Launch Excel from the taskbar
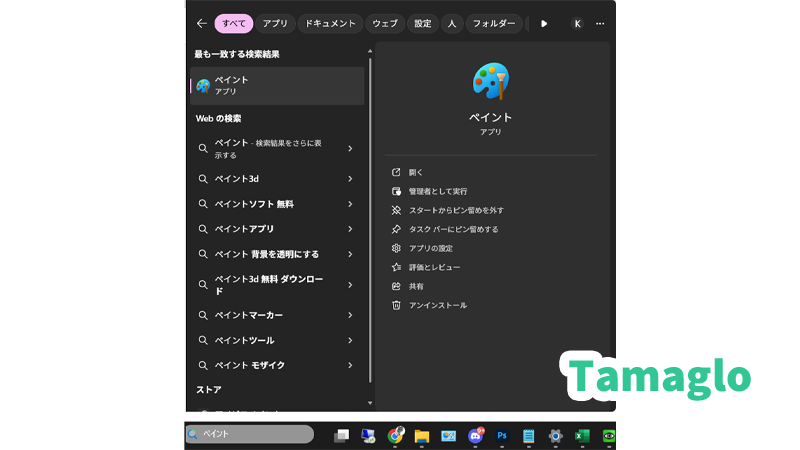Screen dimensions: 800x450 click(x=582, y=436)
